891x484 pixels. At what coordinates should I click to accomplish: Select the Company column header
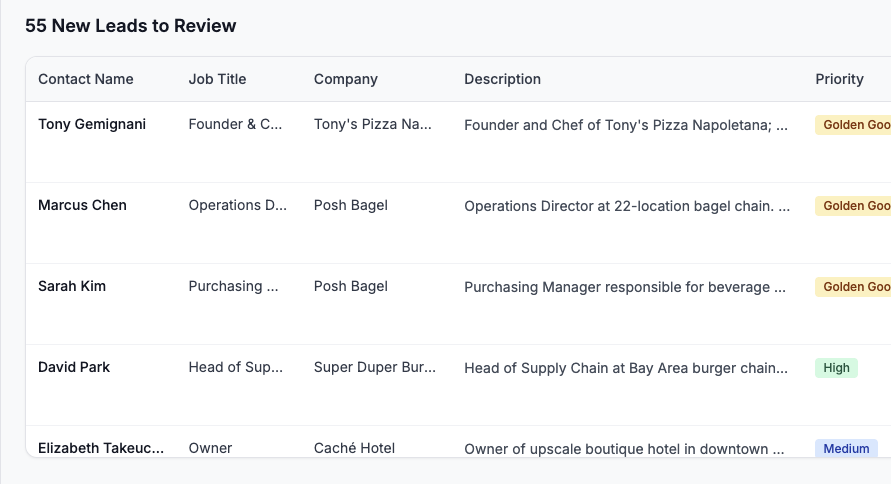346,79
